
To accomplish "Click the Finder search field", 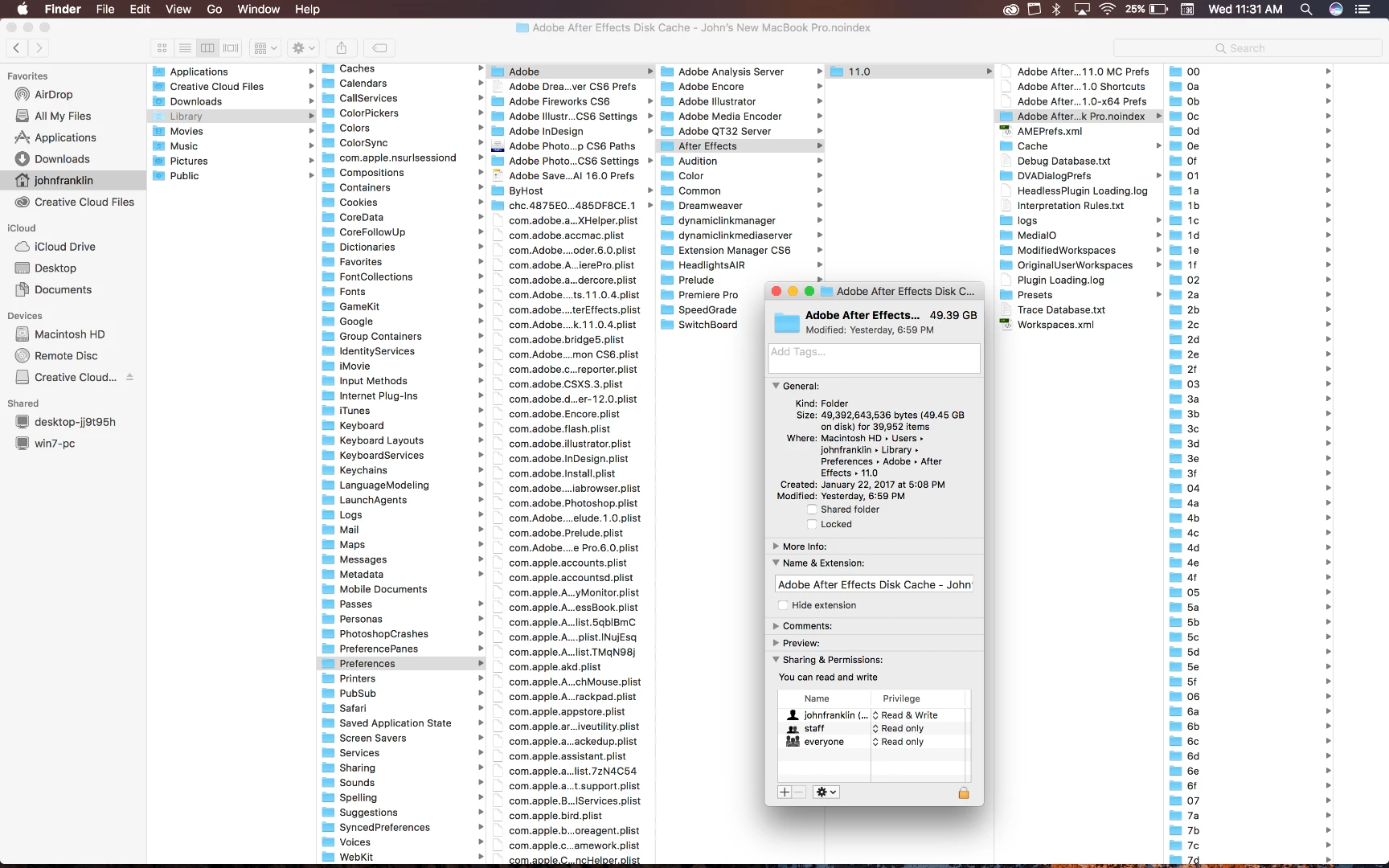I will (x=1247, y=48).
